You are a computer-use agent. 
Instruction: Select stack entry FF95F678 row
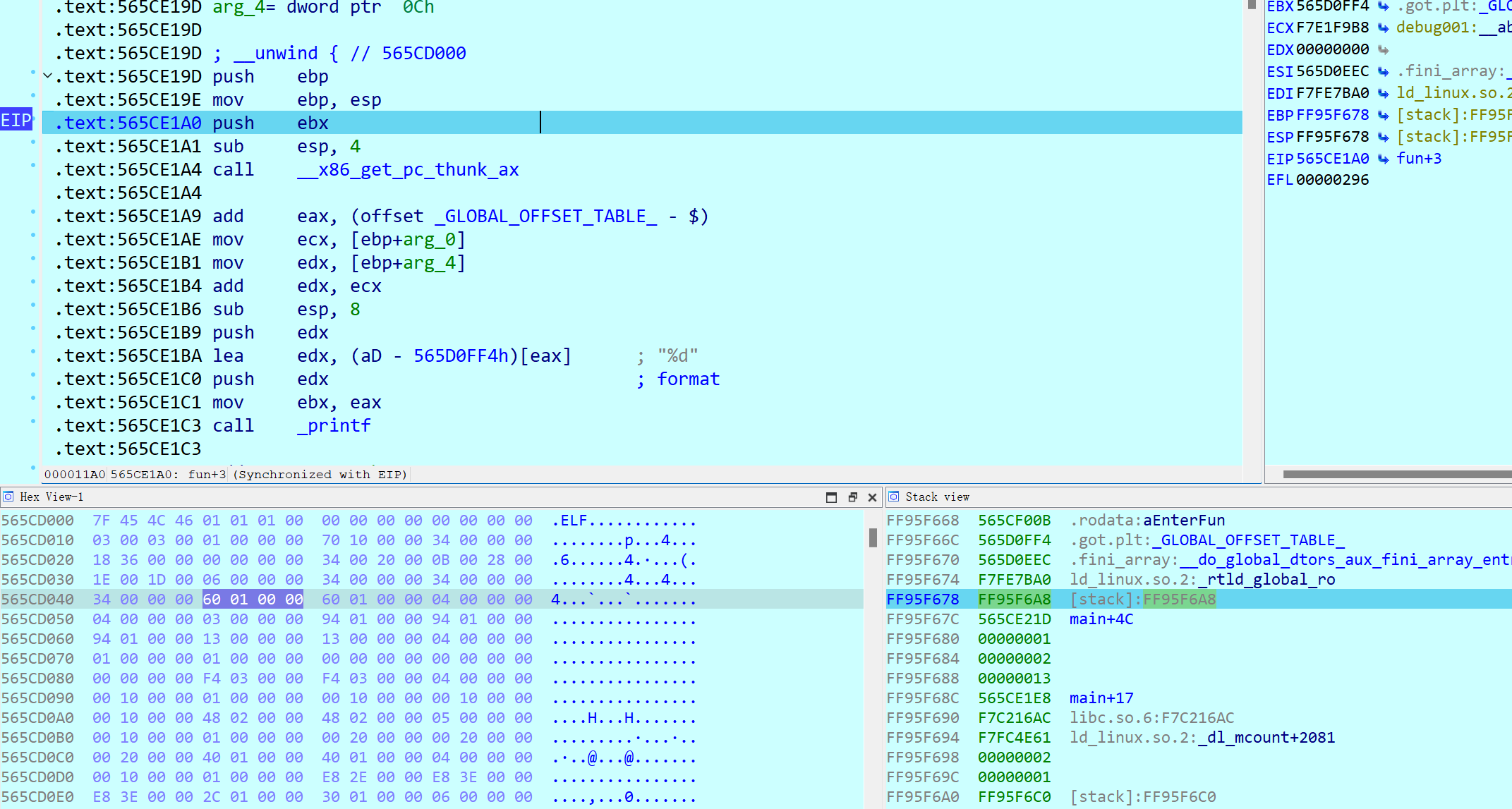1199,600
